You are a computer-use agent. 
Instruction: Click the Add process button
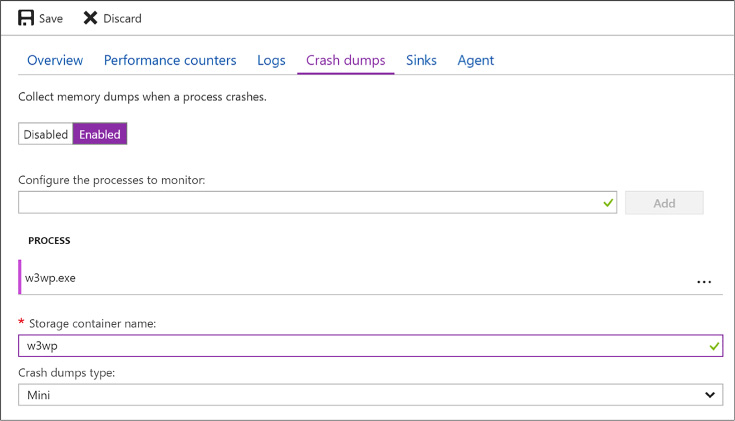[x=664, y=203]
